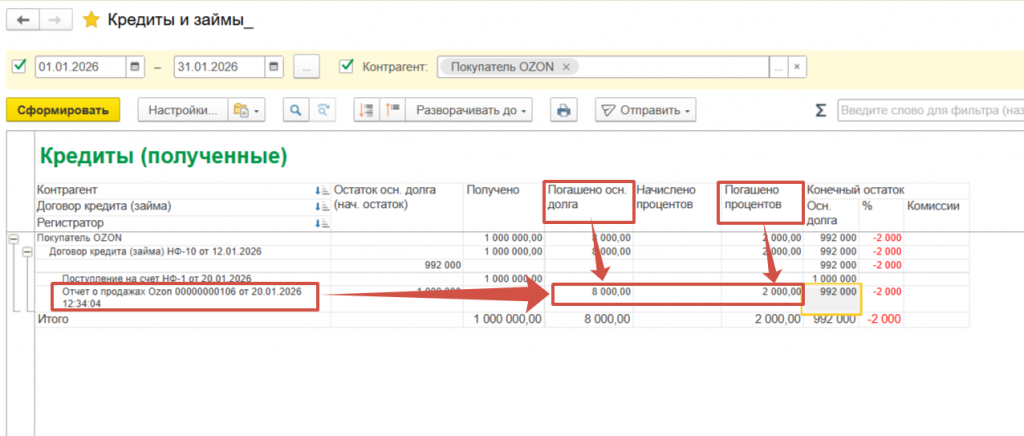Click the printer icon to print report
Screen dimensions: 1024x436
564,110
